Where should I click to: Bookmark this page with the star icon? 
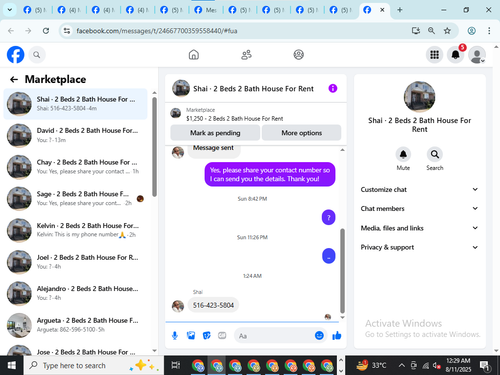(x=447, y=31)
